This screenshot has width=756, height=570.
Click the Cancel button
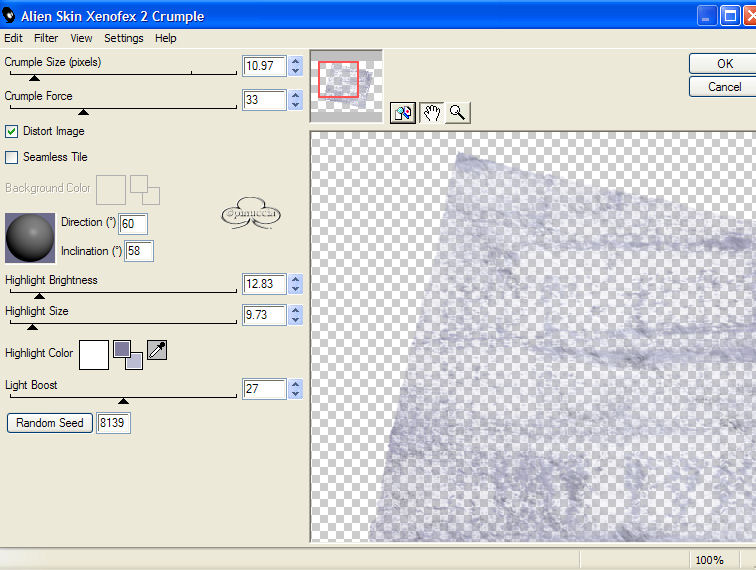pyautogui.click(x=723, y=87)
